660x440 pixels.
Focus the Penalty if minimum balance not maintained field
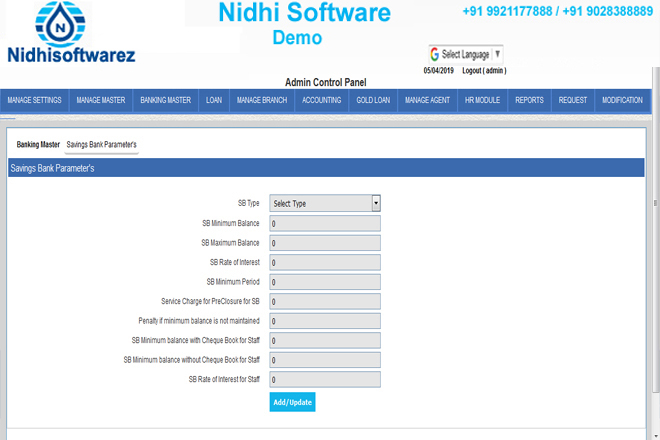point(325,321)
